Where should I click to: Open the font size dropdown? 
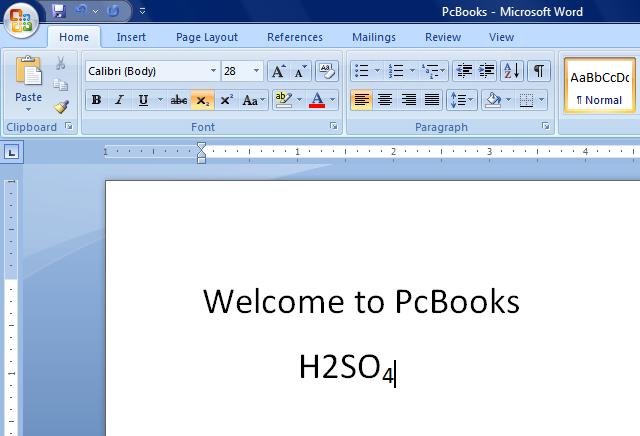tap(256, 71)
